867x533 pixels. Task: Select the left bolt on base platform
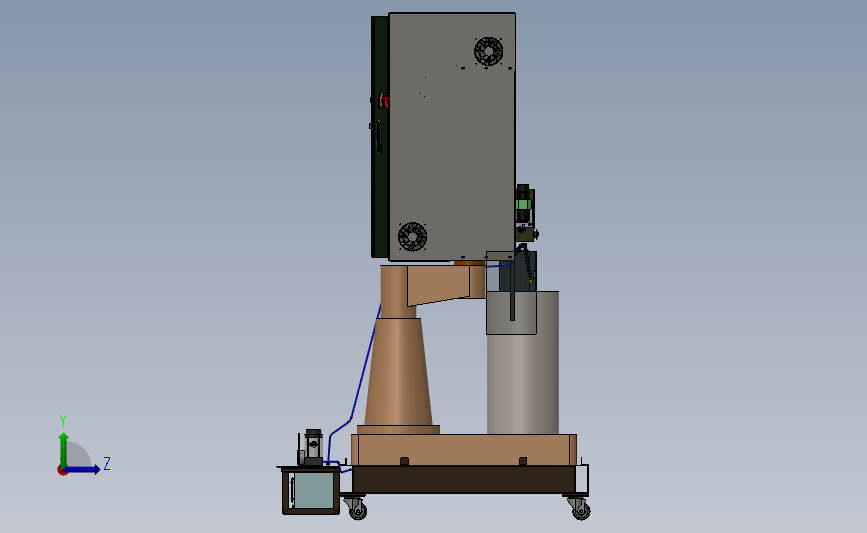pos(404,461)
